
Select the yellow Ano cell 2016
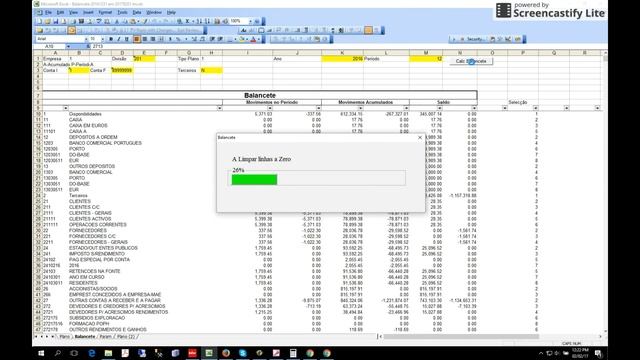(342, 59)
